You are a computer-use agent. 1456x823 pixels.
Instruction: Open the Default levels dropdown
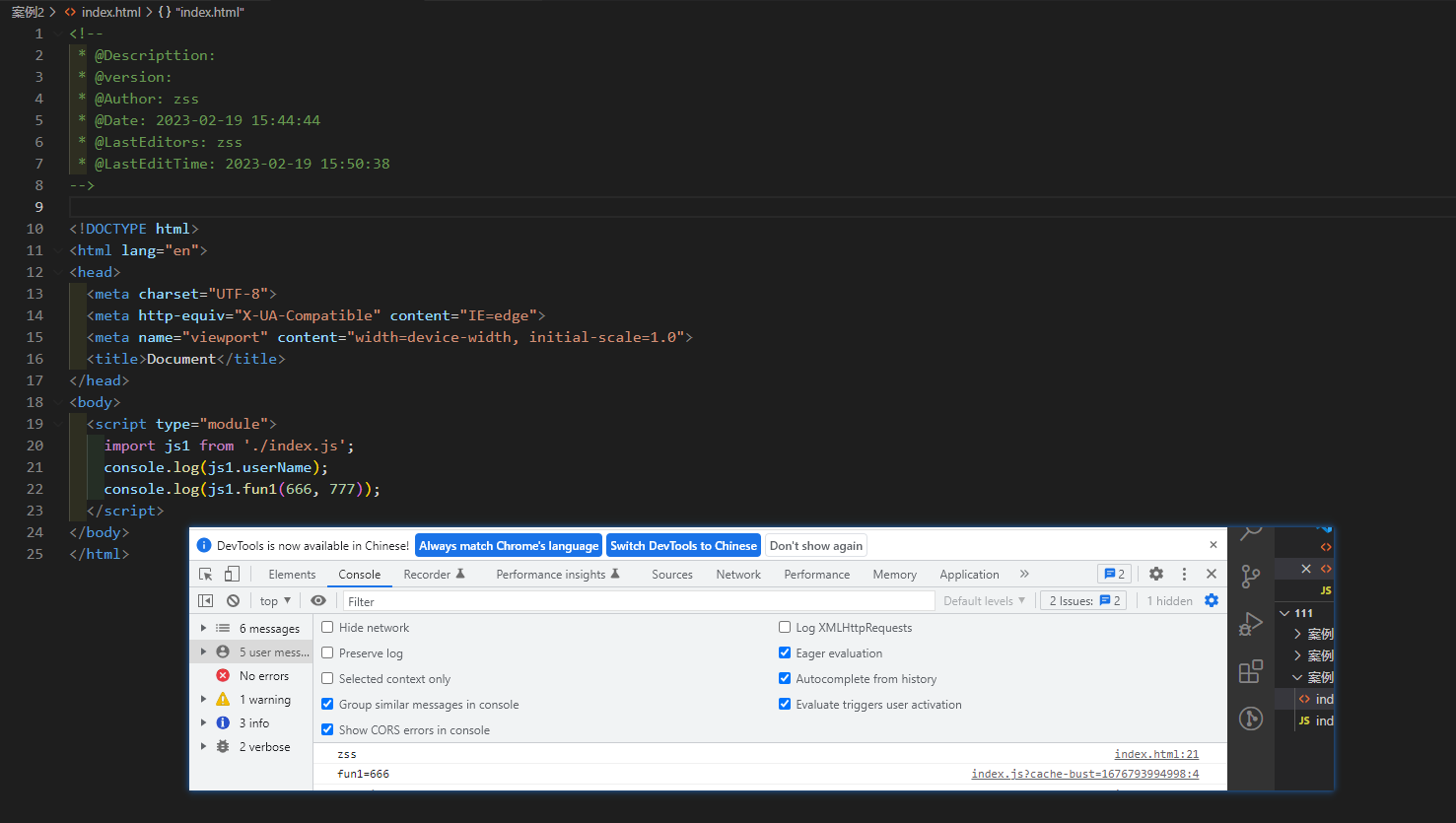click(984, 600)
